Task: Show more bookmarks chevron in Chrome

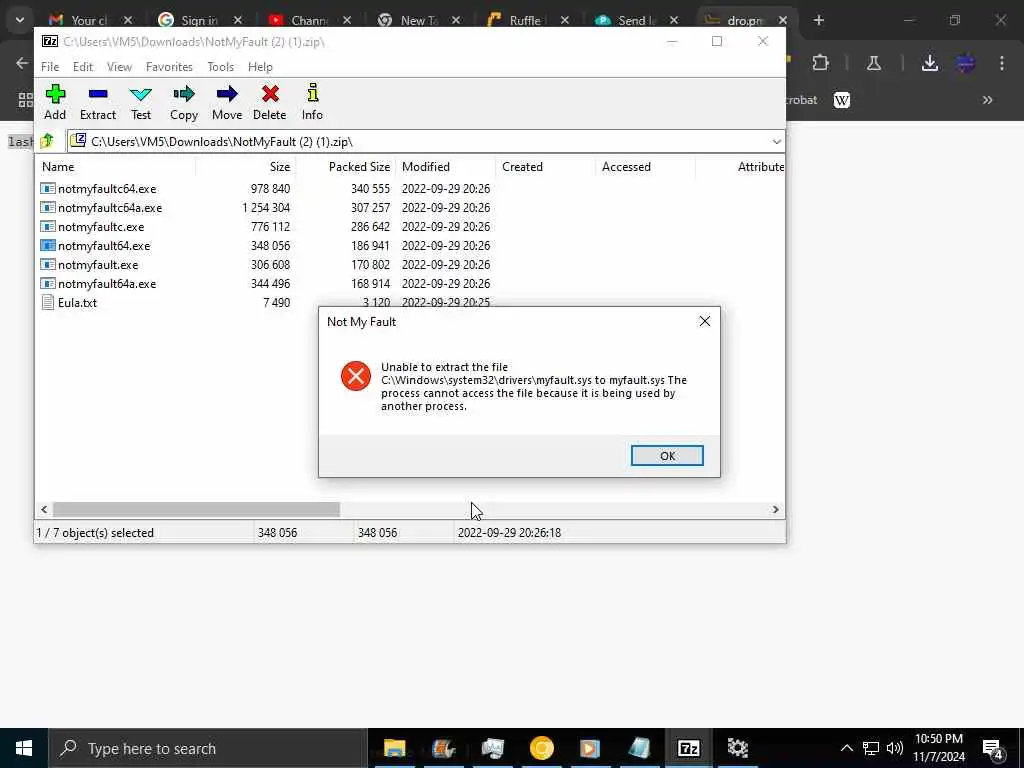Action: (987, 100)
